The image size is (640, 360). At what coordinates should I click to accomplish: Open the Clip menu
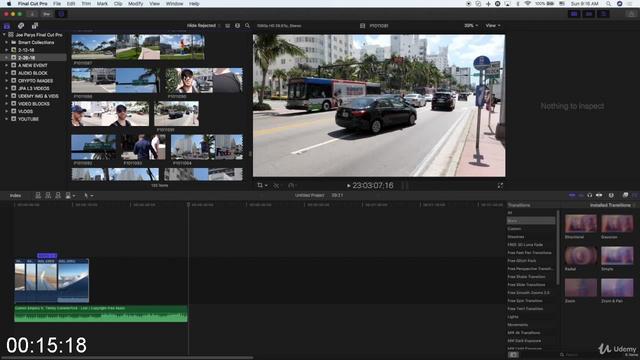click(118, 4)
